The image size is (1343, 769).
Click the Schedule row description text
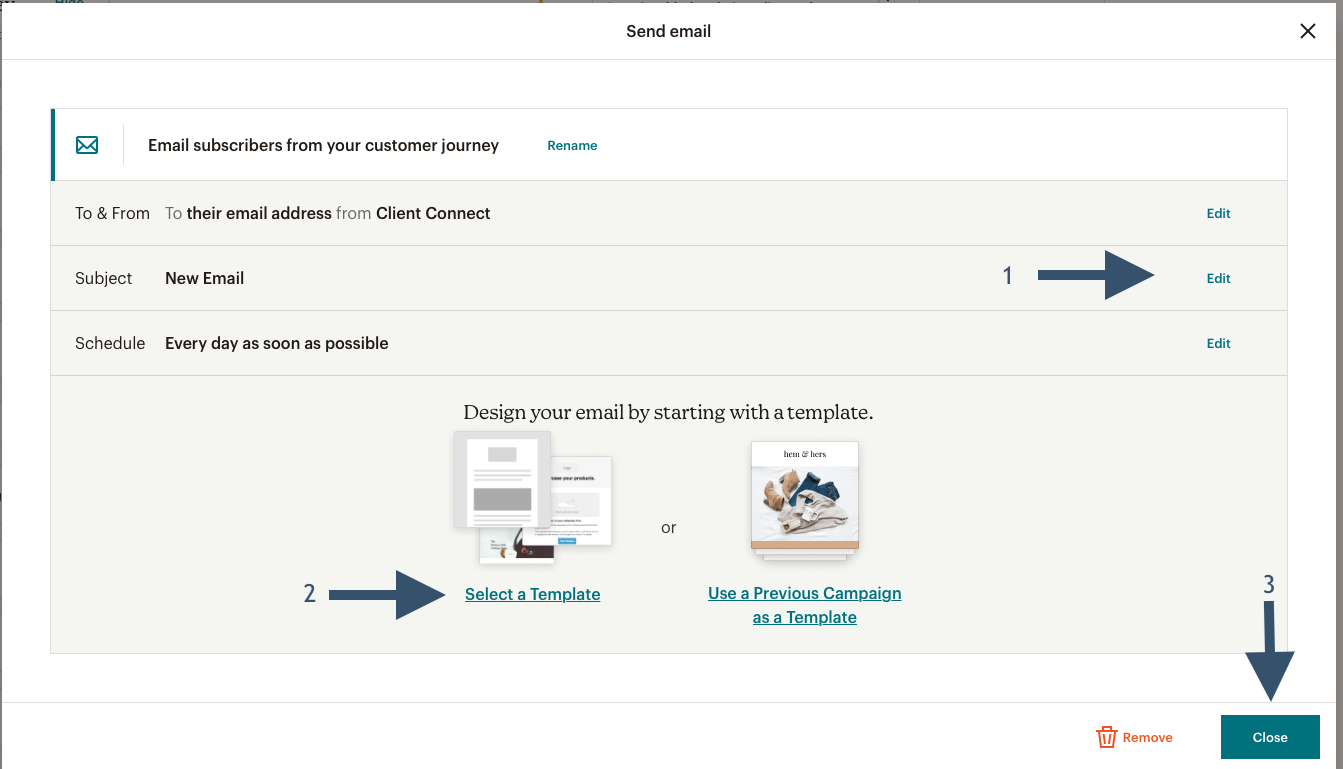click(276, 343)
